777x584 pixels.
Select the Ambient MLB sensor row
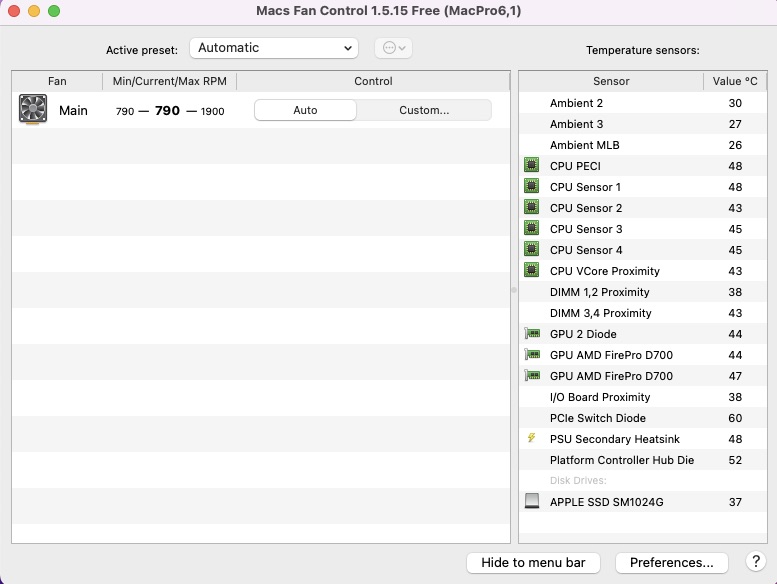[643, 145]
